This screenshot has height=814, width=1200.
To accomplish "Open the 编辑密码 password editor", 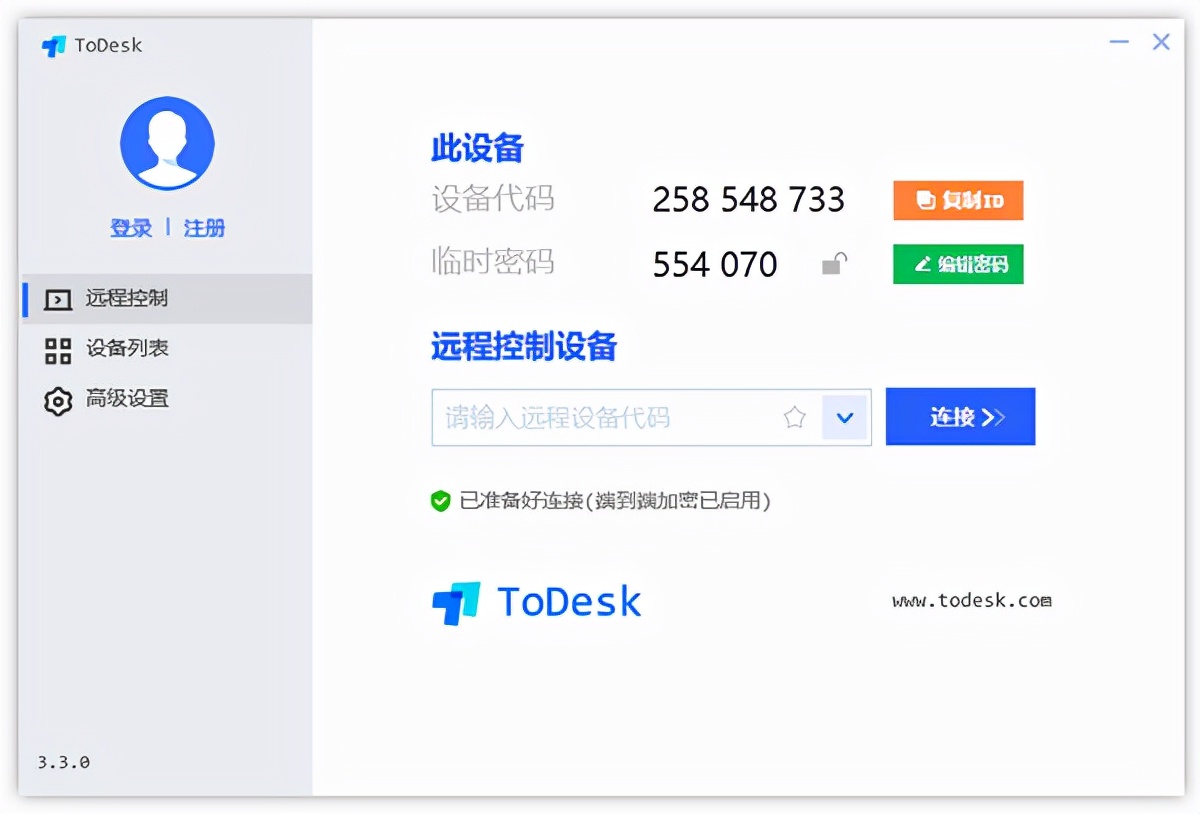I will (957, 264).
